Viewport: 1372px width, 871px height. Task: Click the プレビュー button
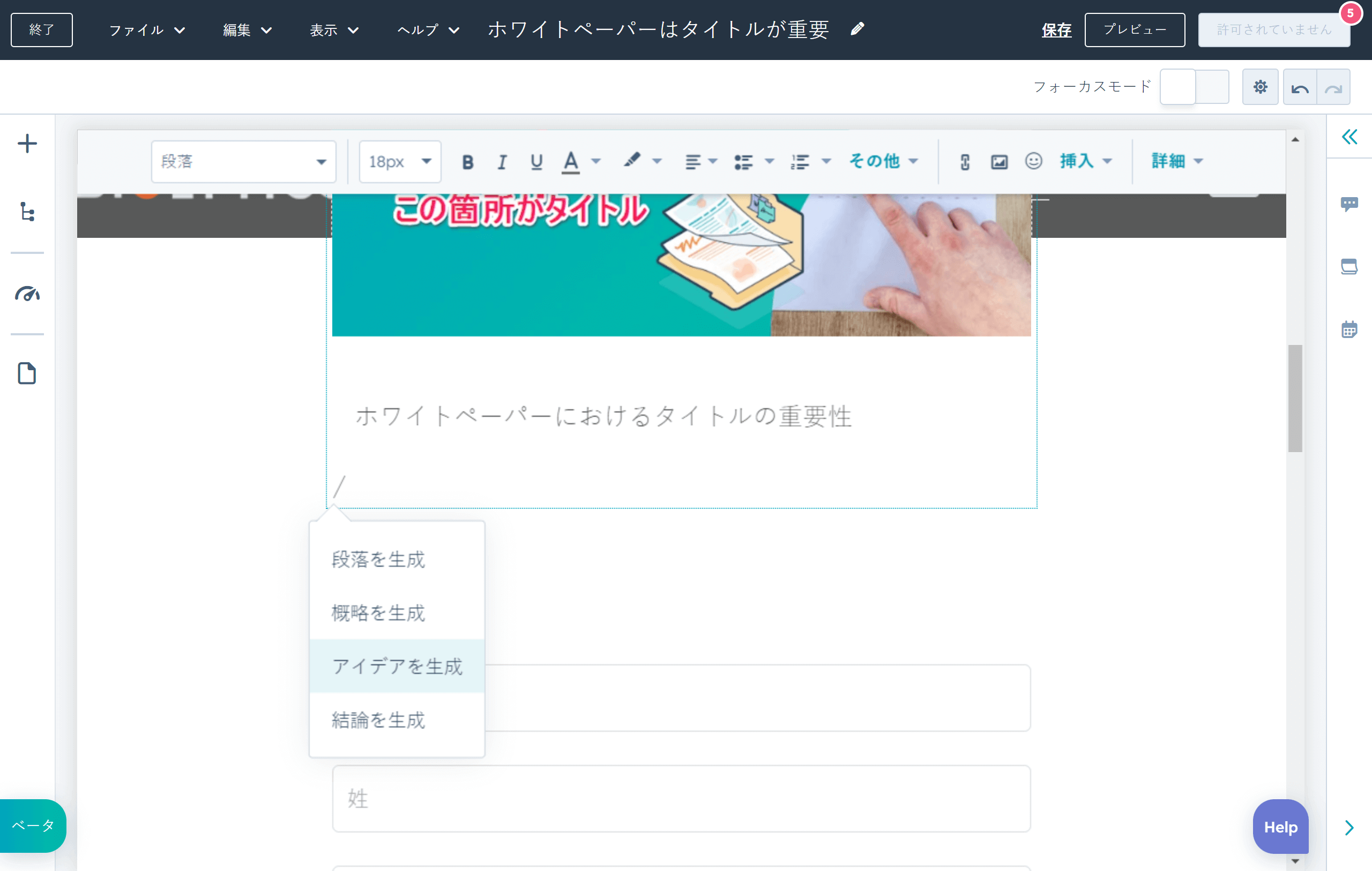pos(1135,29)
